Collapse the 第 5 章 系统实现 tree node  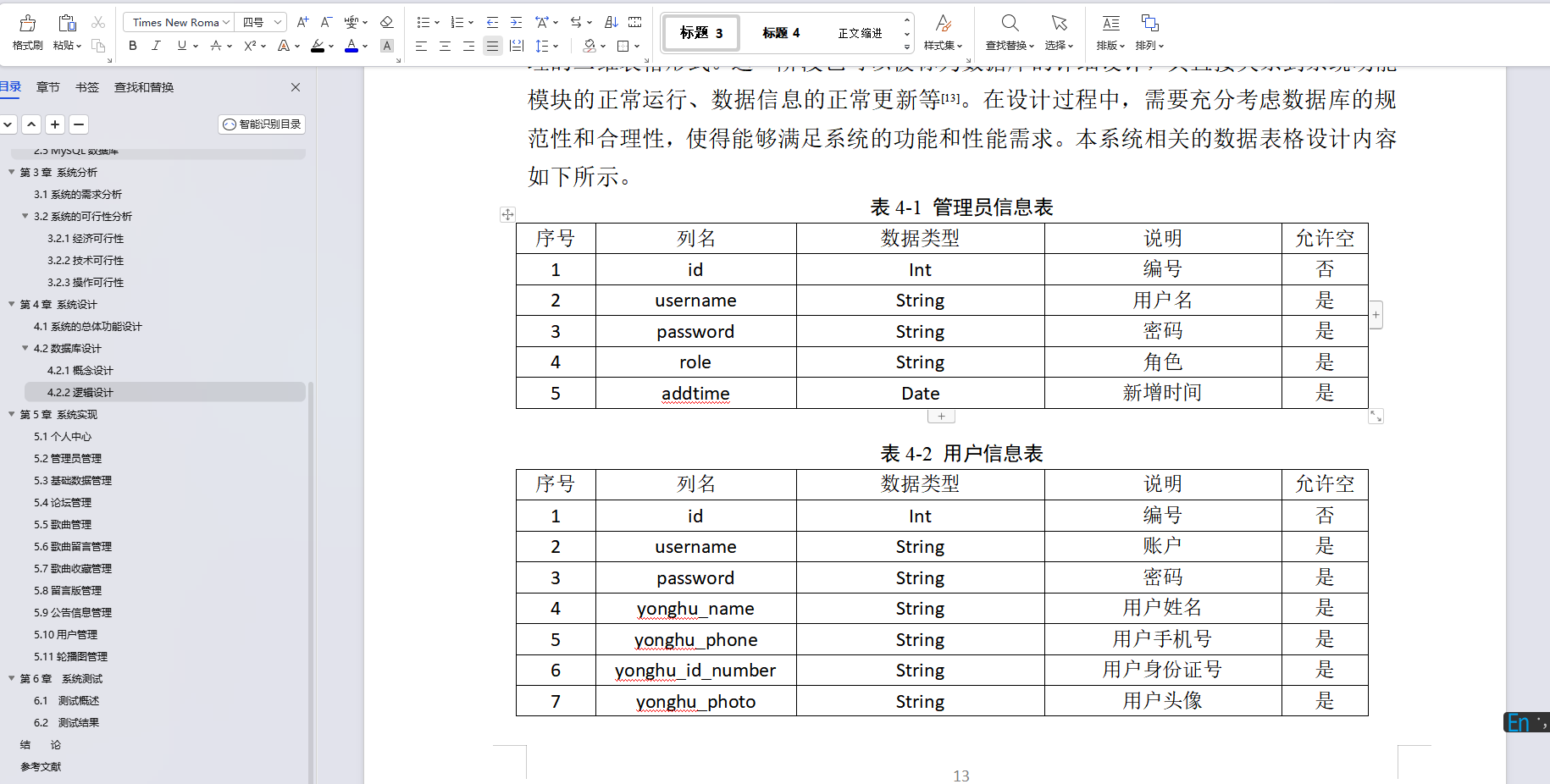pos(12,414)
